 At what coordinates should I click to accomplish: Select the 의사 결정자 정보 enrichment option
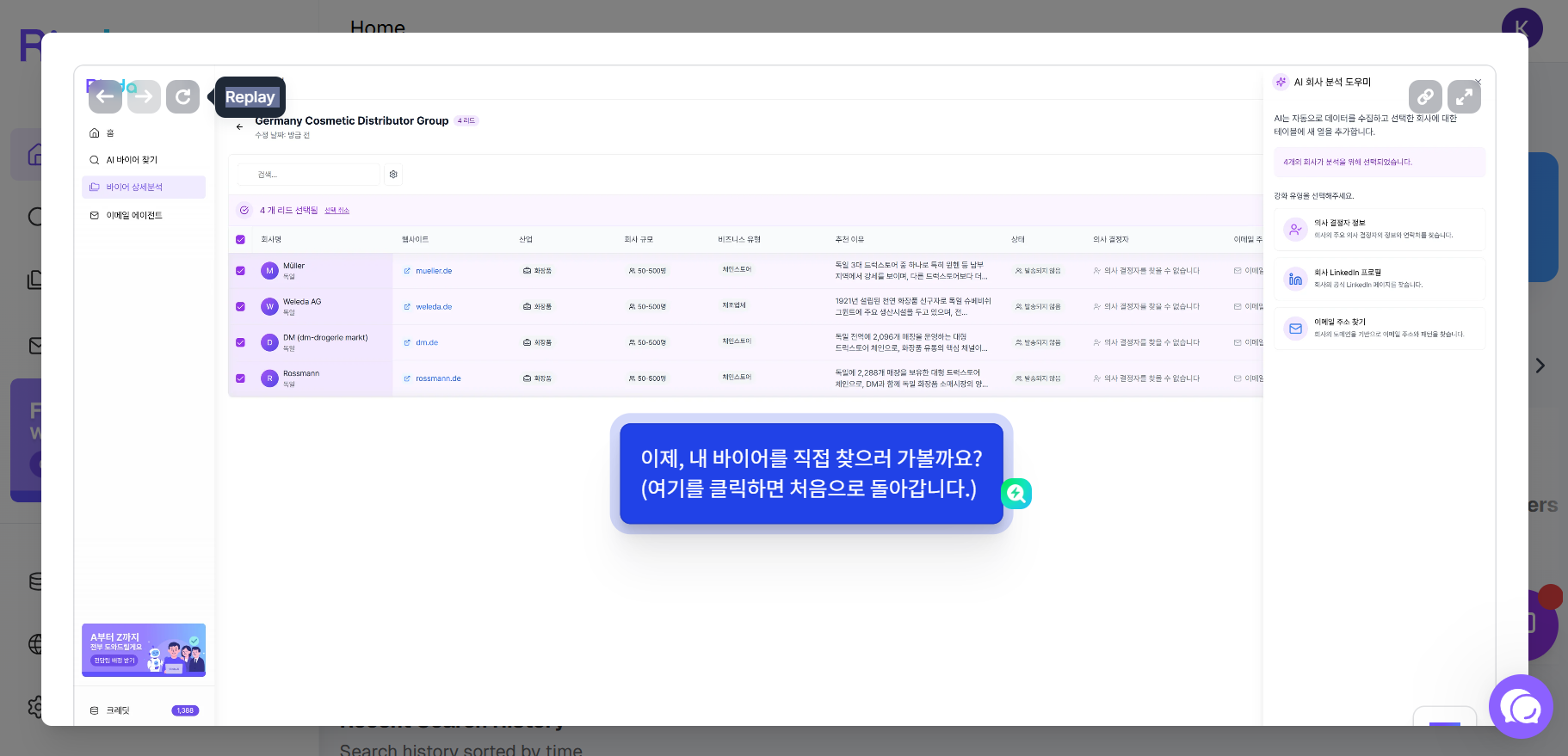coord(1380,229)
